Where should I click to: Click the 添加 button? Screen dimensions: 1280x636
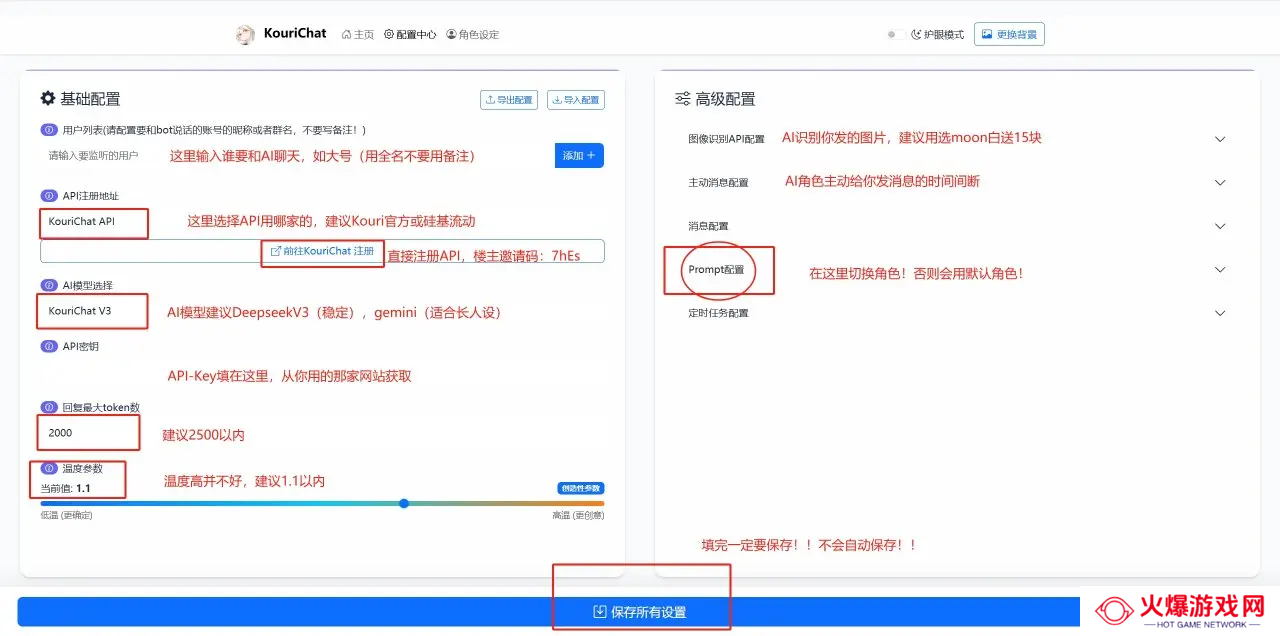click(x=579, y=156)
